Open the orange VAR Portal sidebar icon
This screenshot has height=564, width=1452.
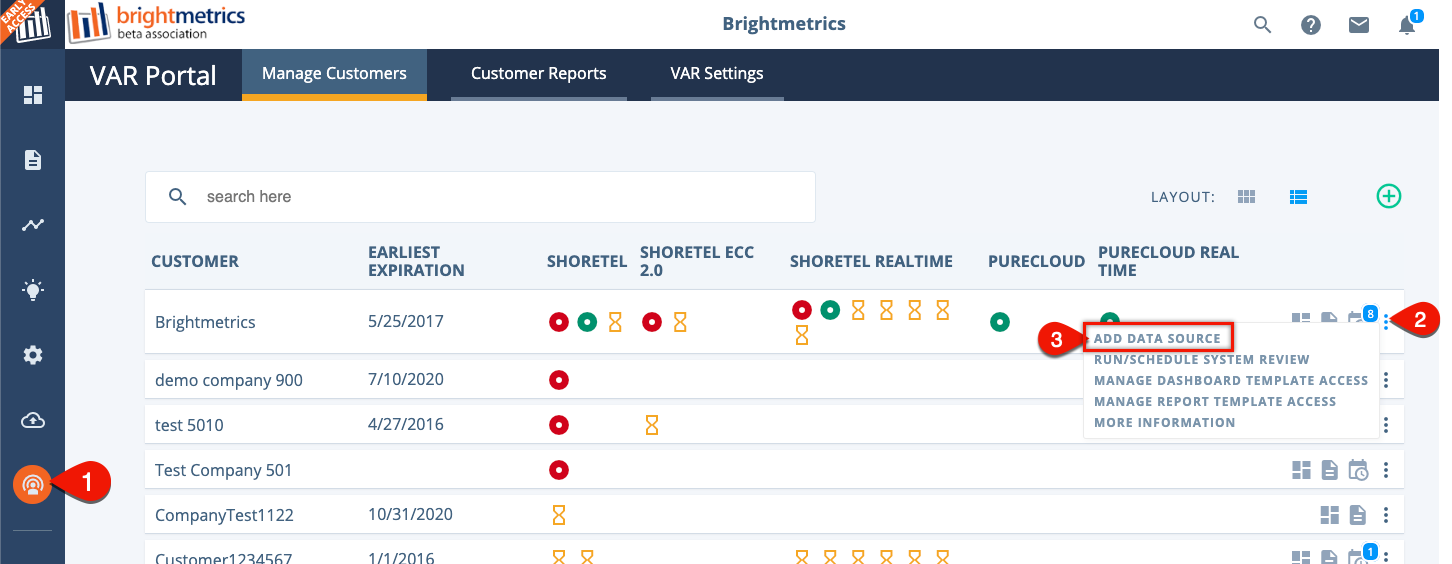click(x=33, y=486)
